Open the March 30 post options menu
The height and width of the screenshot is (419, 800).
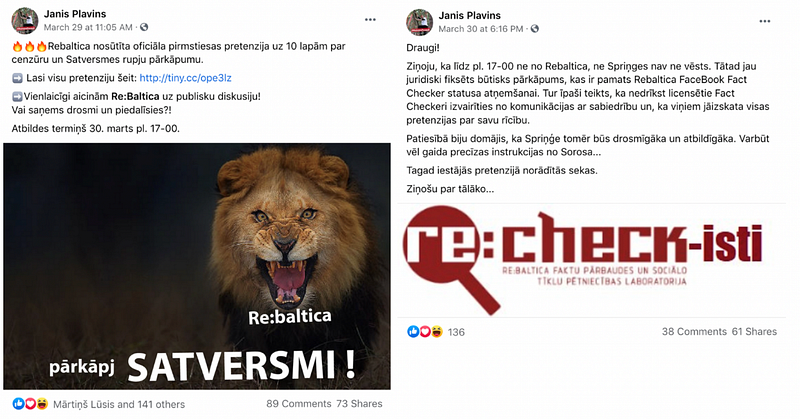point(764,21)
